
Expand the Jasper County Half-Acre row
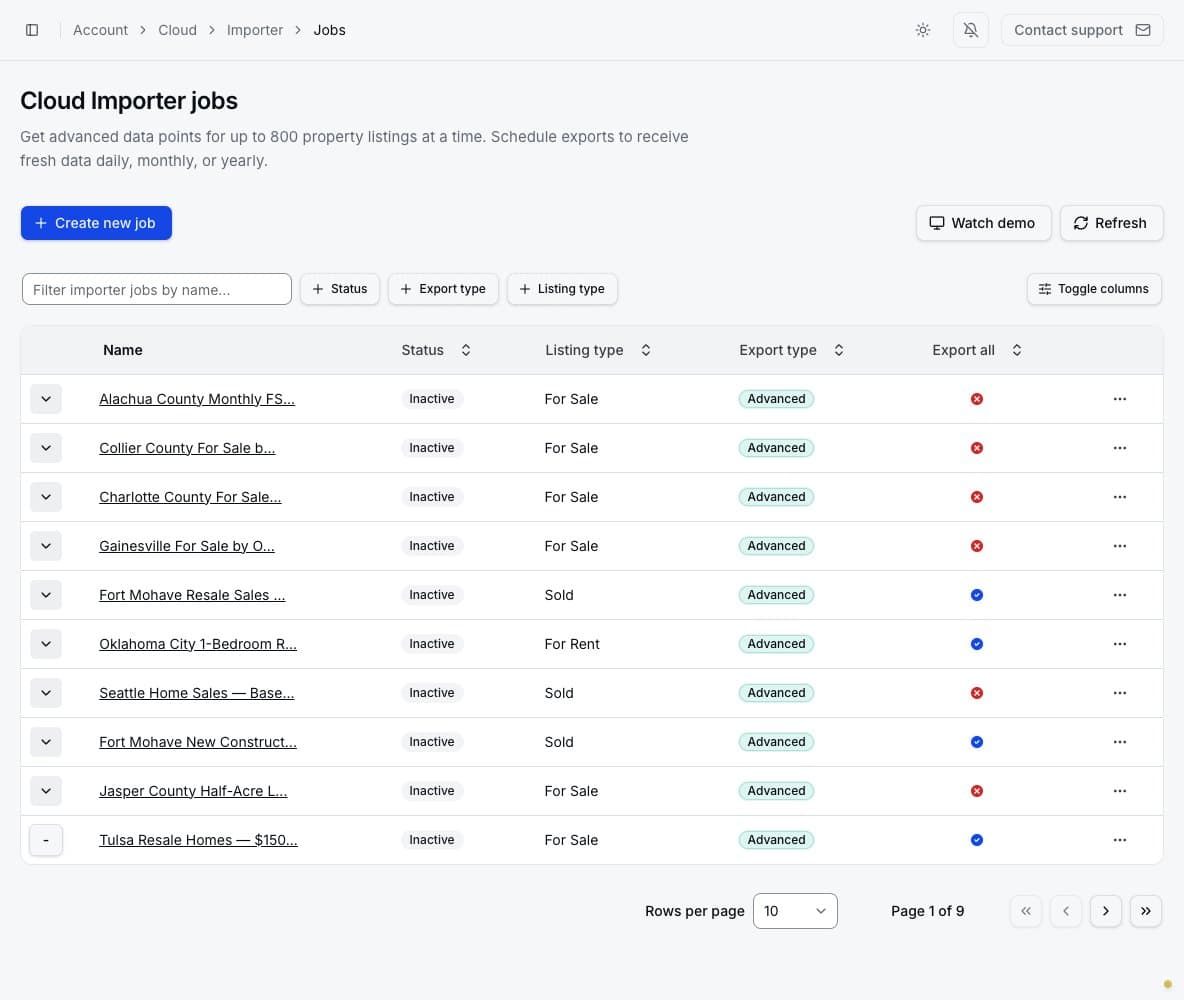coord(46,791)
